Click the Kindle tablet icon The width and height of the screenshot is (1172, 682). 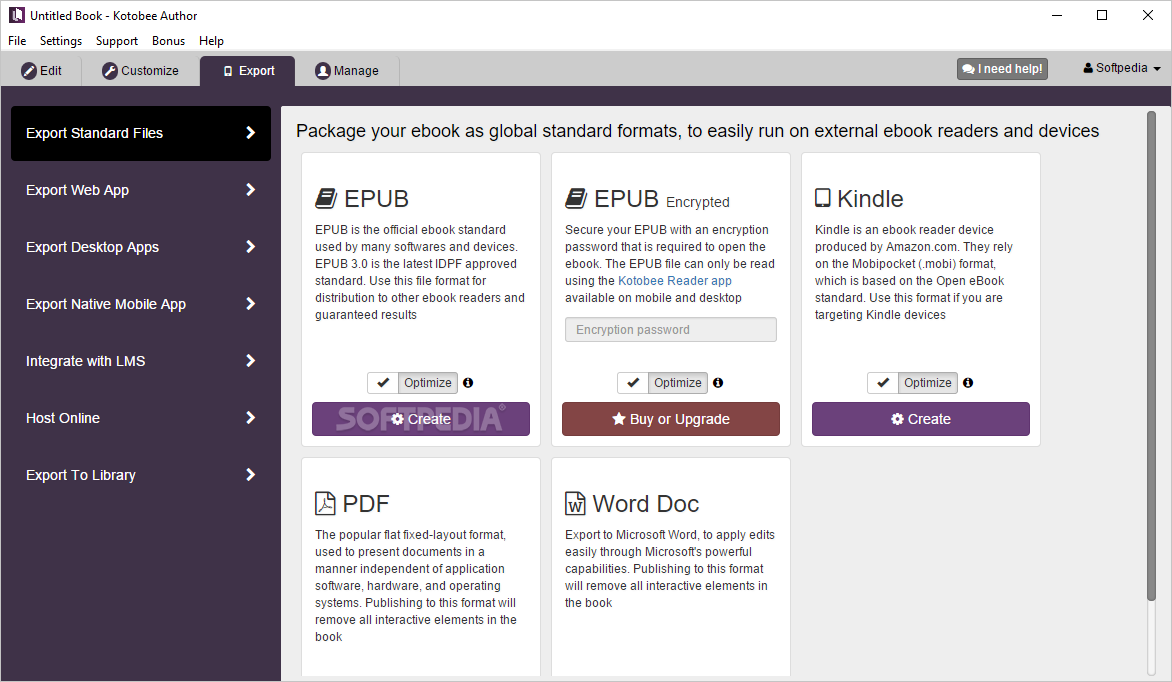823,197
